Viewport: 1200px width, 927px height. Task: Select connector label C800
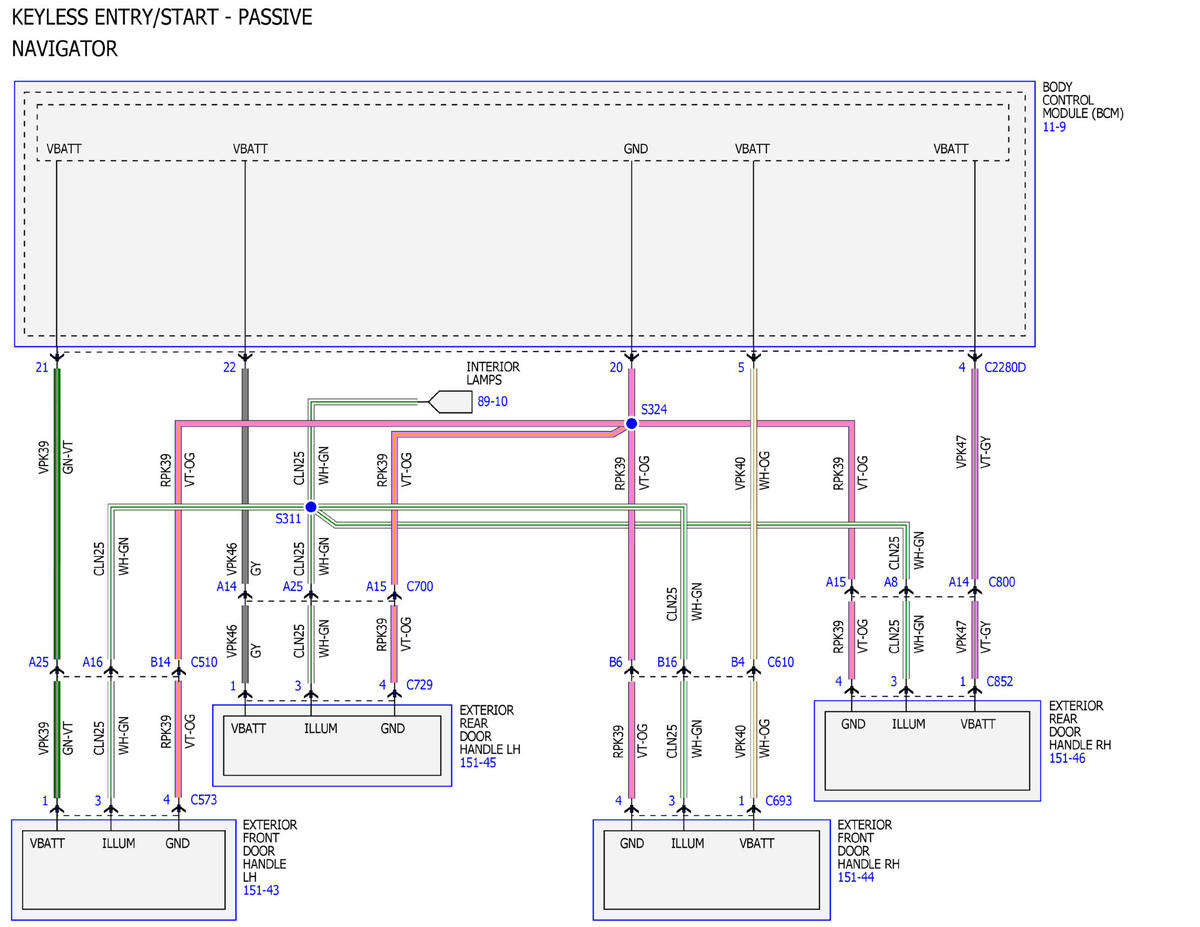[1001, 582]
